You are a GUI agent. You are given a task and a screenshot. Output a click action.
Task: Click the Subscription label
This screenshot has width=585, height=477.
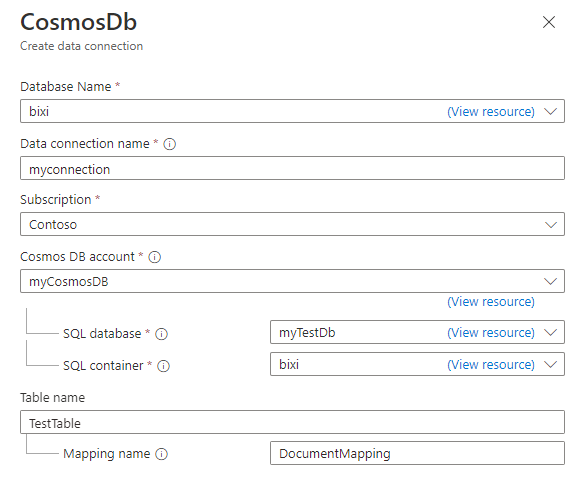tap(56, 200)
